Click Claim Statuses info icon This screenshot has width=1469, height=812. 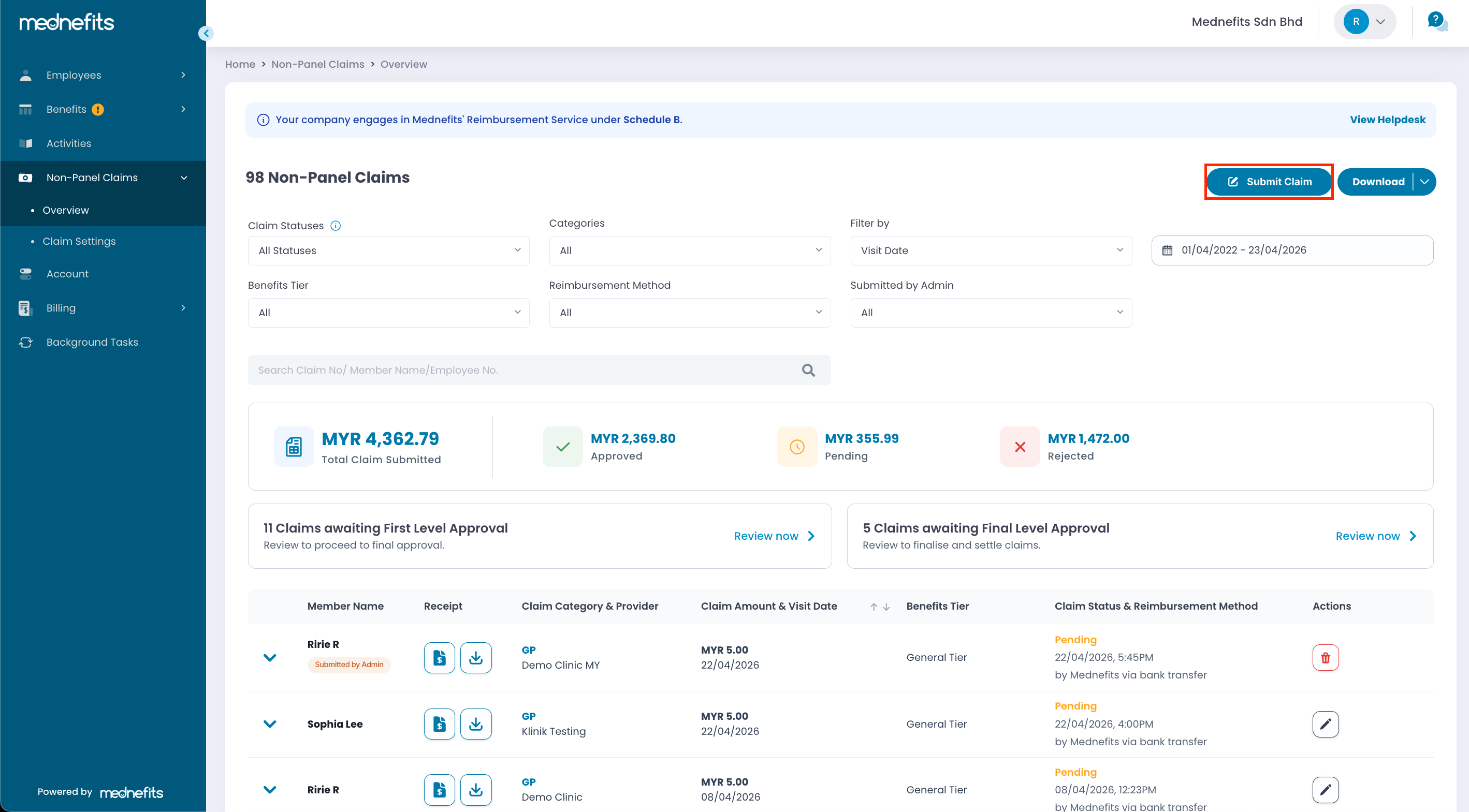(x=336, y=226)
